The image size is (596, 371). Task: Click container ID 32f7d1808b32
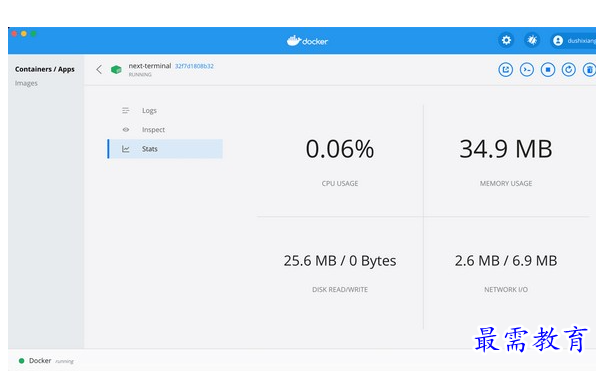[x=194, y=66]
